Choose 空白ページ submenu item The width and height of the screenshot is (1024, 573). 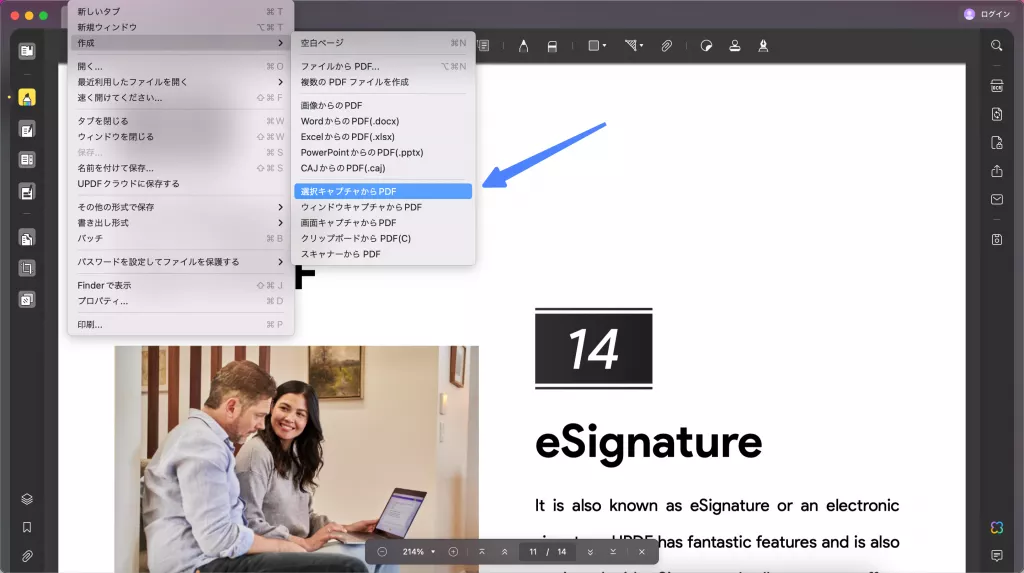click(383, 43)
